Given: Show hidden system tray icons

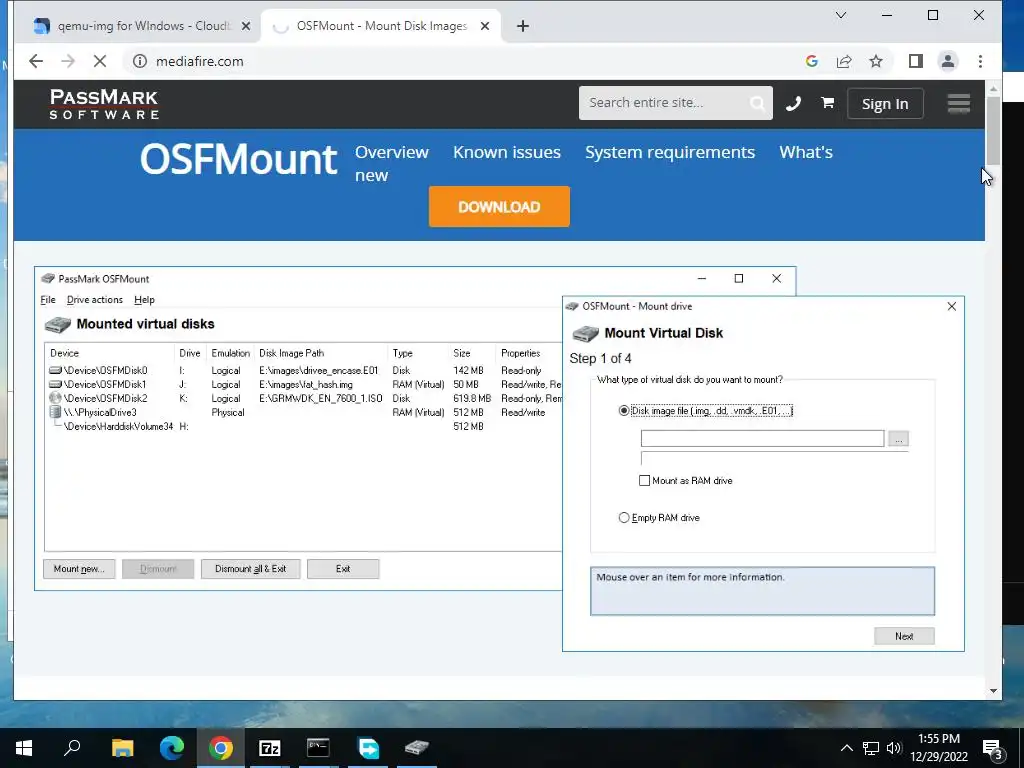Looking at the screenshot, I should click(x=846, y=748).
